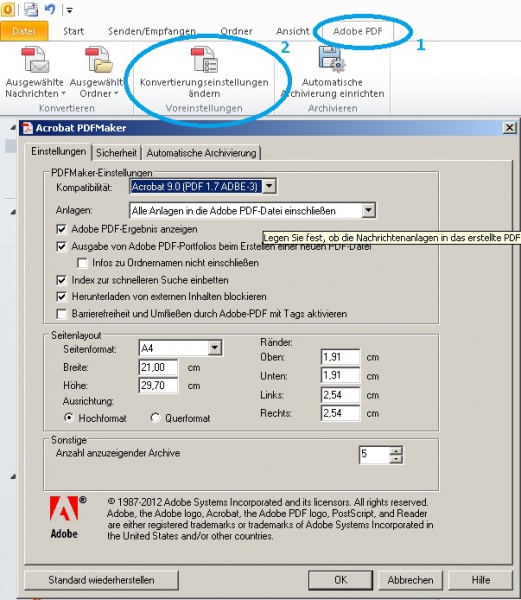521x600 pixels.
Task: Click the Outlook application icon in title bar
Action: (x=8, y=9)
